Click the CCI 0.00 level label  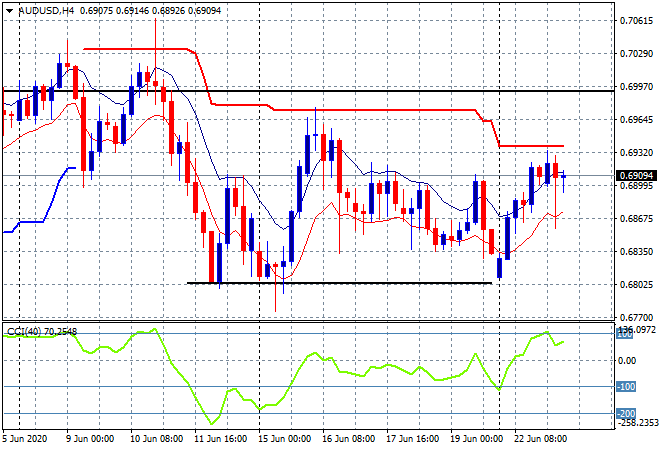click(x=628, y=361)
